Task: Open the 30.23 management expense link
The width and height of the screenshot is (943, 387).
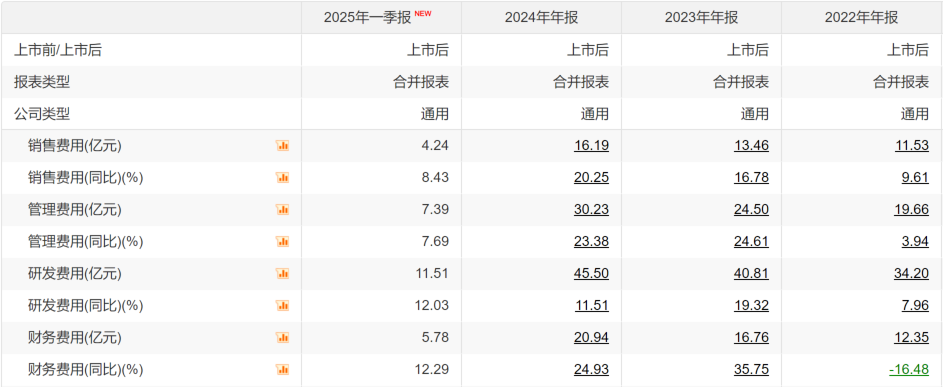Action: coord(591,209)
